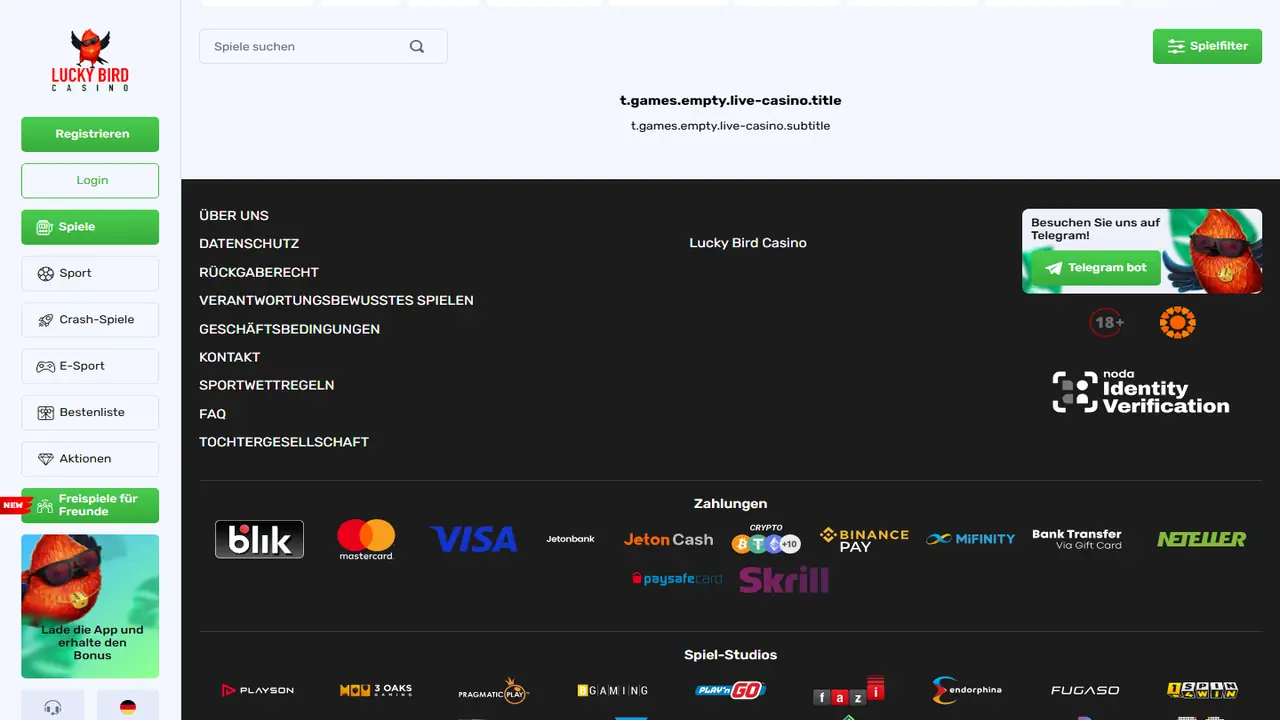Click the Registrieren button
The image size is (1280, 720).
(90, 134)
